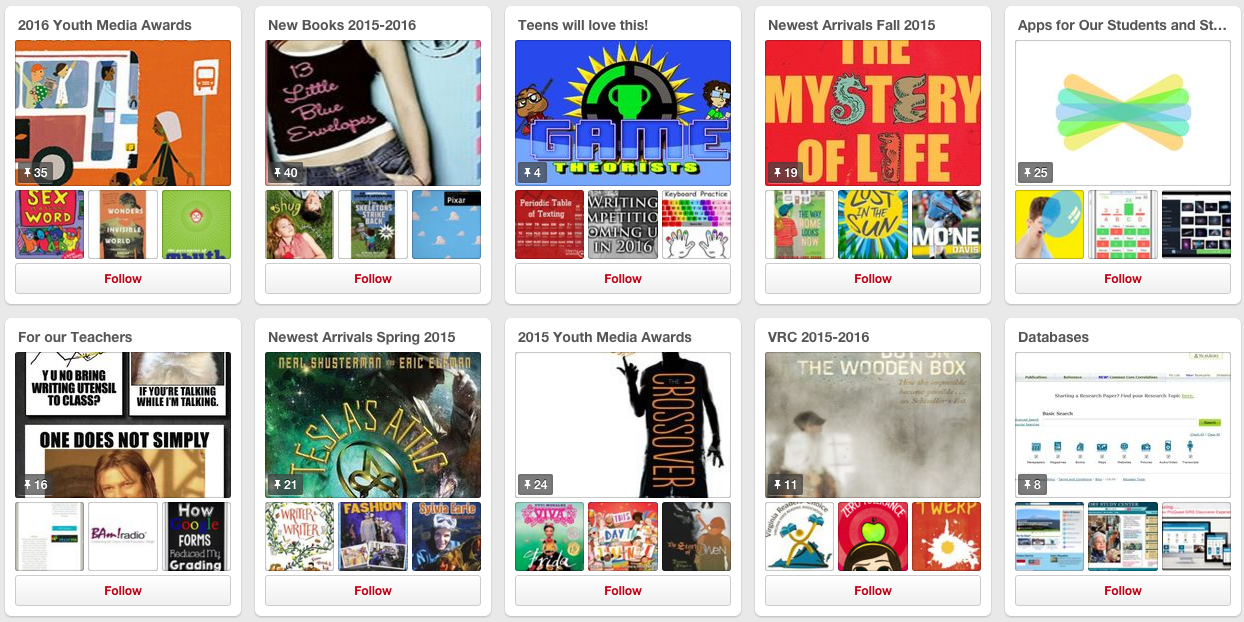Screen dimensions: 1244x622
Task: Follow the Teens will love this board
Action: tap(623, 279)
